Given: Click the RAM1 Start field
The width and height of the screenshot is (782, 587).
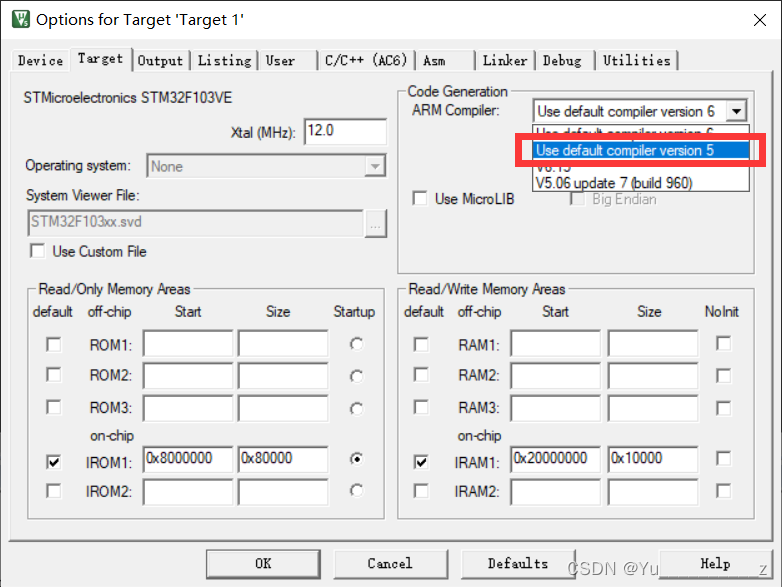Looking at the screenshot, I should pos(556,343).
